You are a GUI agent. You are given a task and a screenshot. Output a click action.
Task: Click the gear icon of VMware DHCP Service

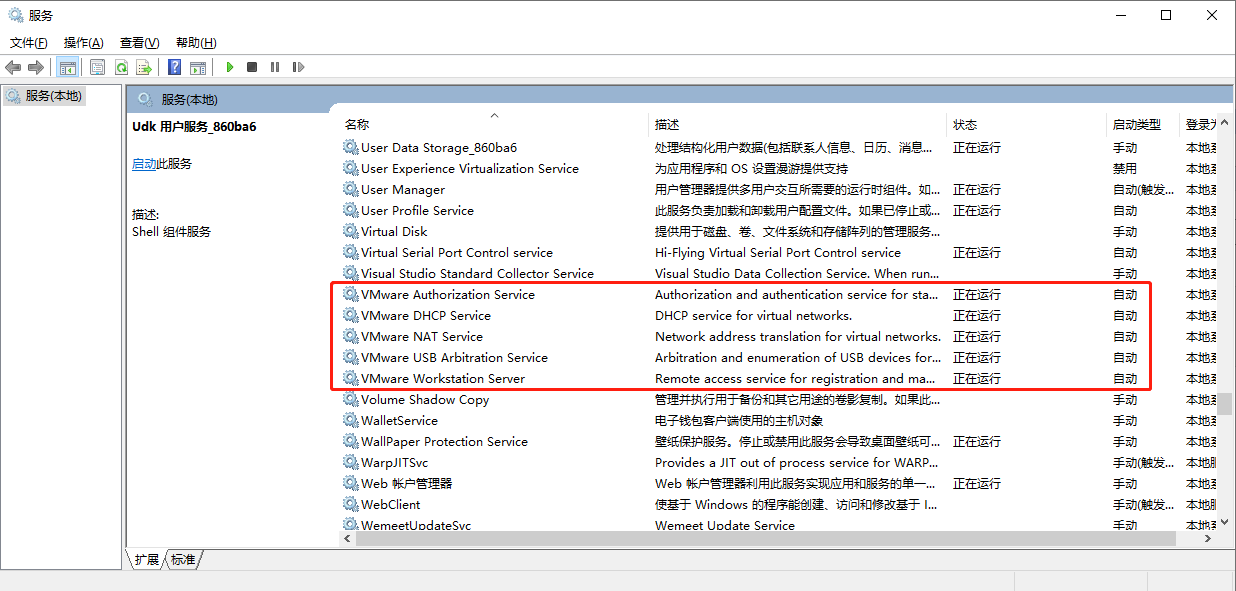click(350, 315)
